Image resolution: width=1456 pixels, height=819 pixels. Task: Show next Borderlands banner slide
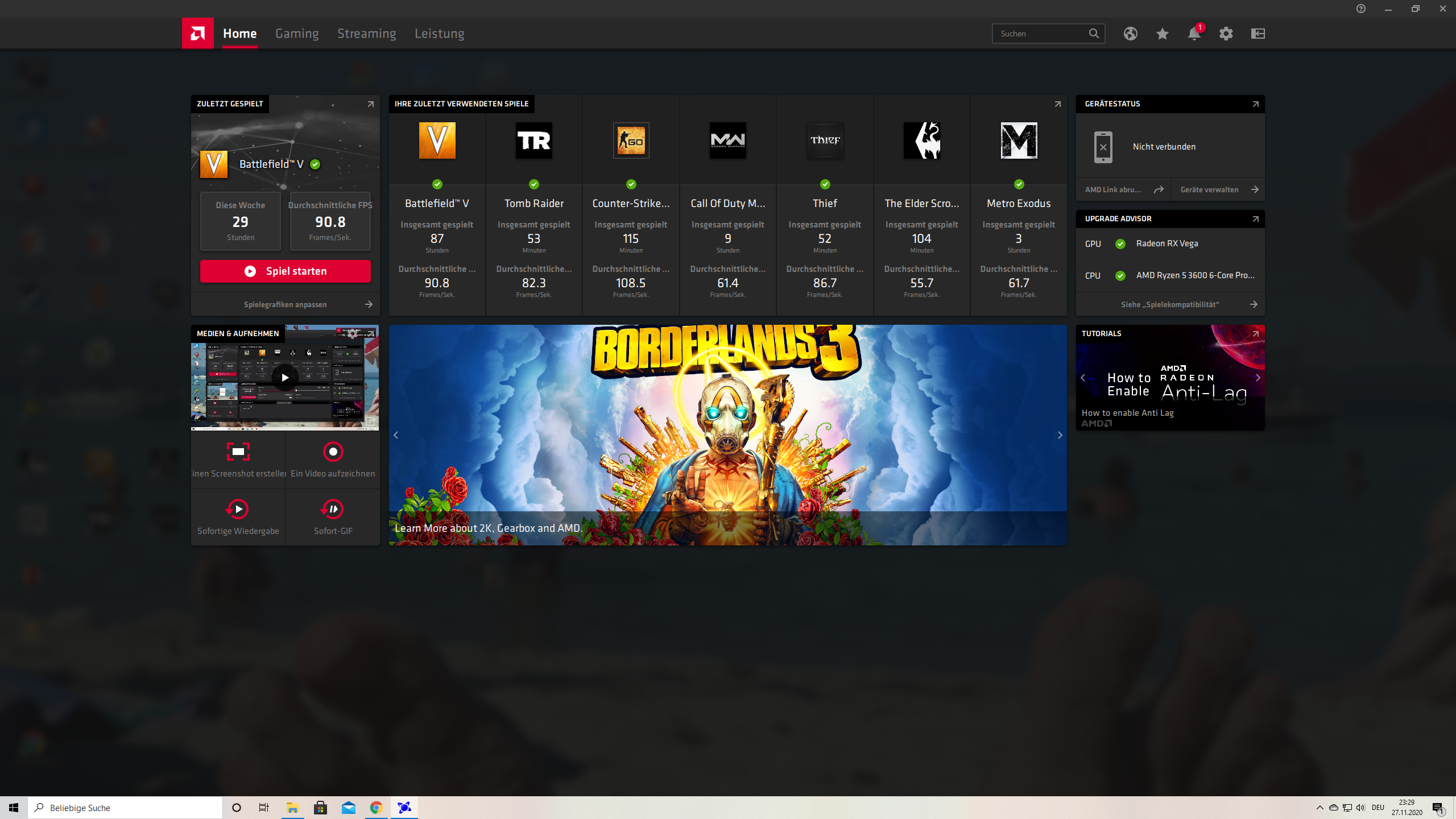coord(1060,435)
